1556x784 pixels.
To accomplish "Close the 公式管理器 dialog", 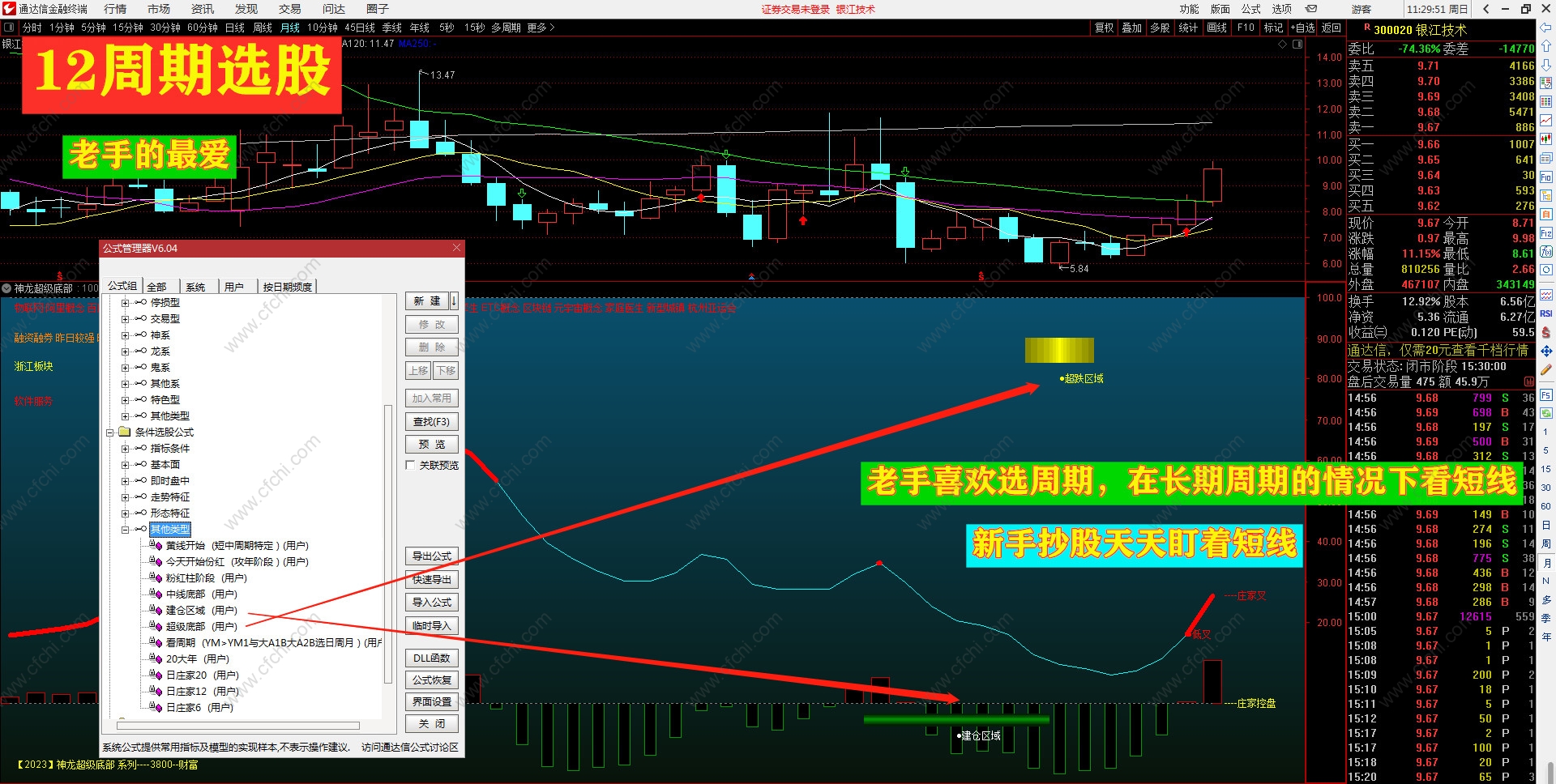I will [456, 248].
